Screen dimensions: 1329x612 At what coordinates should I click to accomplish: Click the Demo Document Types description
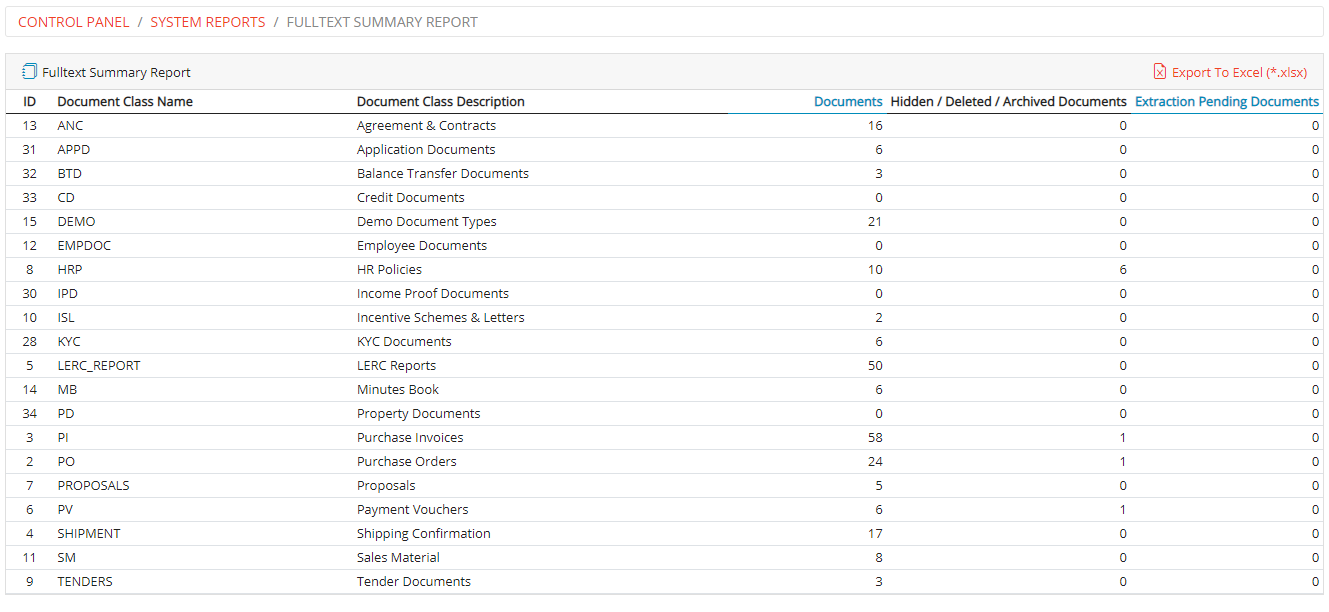point(427,222)
